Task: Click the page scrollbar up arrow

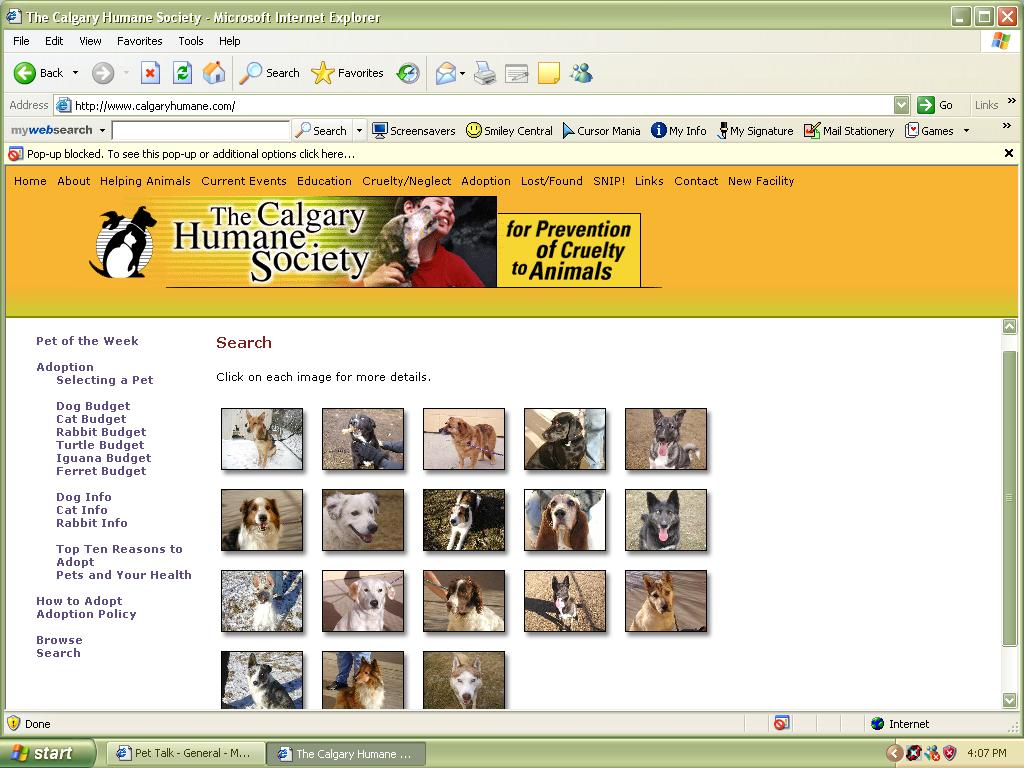Action: [1010, 327]
